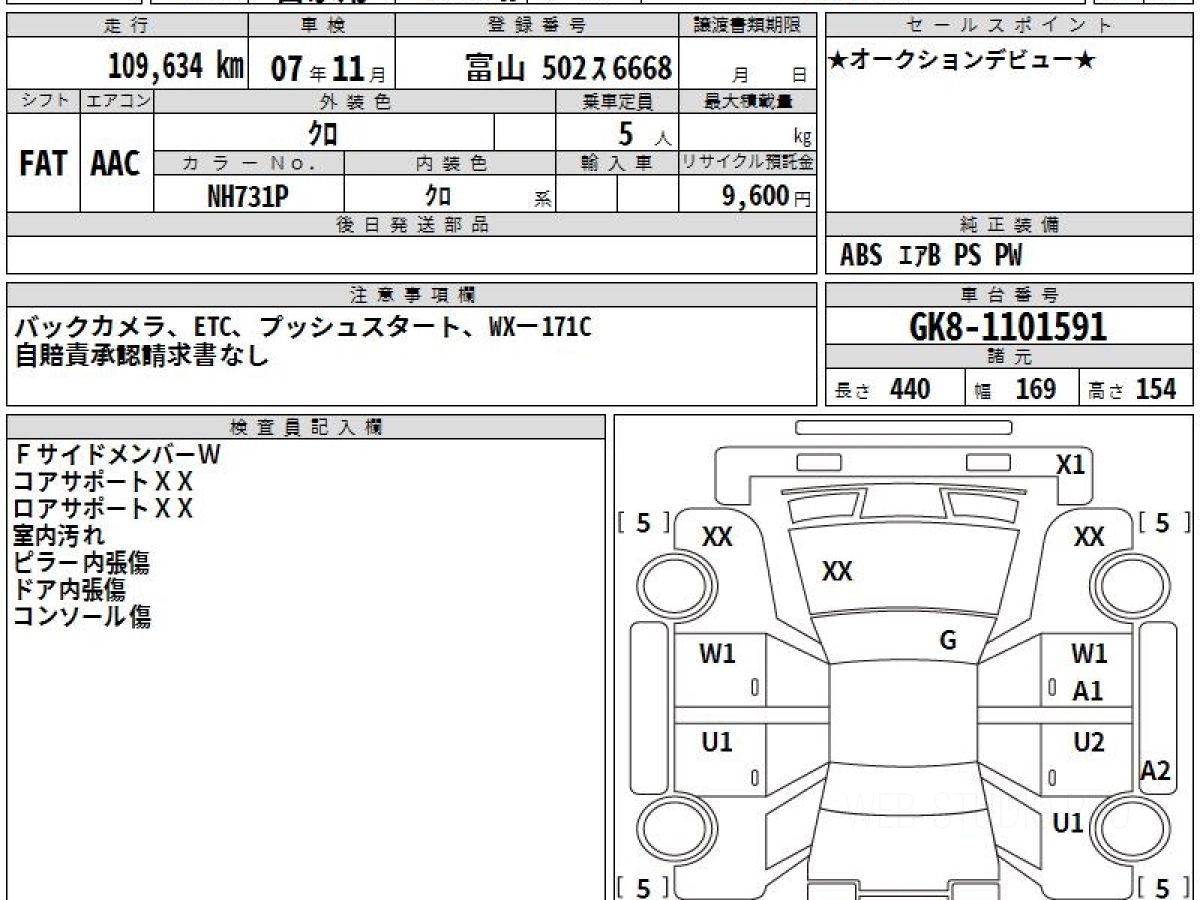Select exterior color value クロ under 外装色
The image size is (1200, 900).
pos(323,133)
